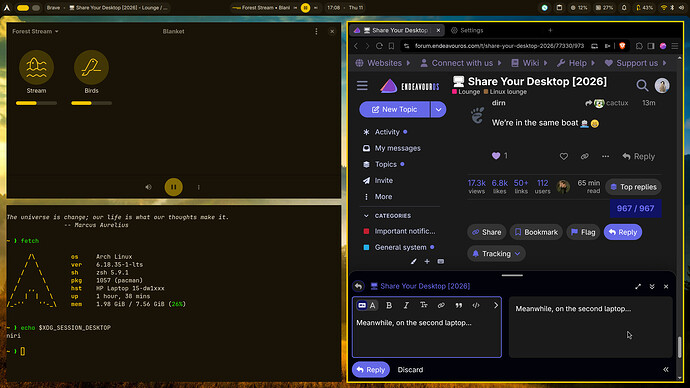Open the dropdown arrow beside New Topic
Screen dimensions: 690x388
438,110
